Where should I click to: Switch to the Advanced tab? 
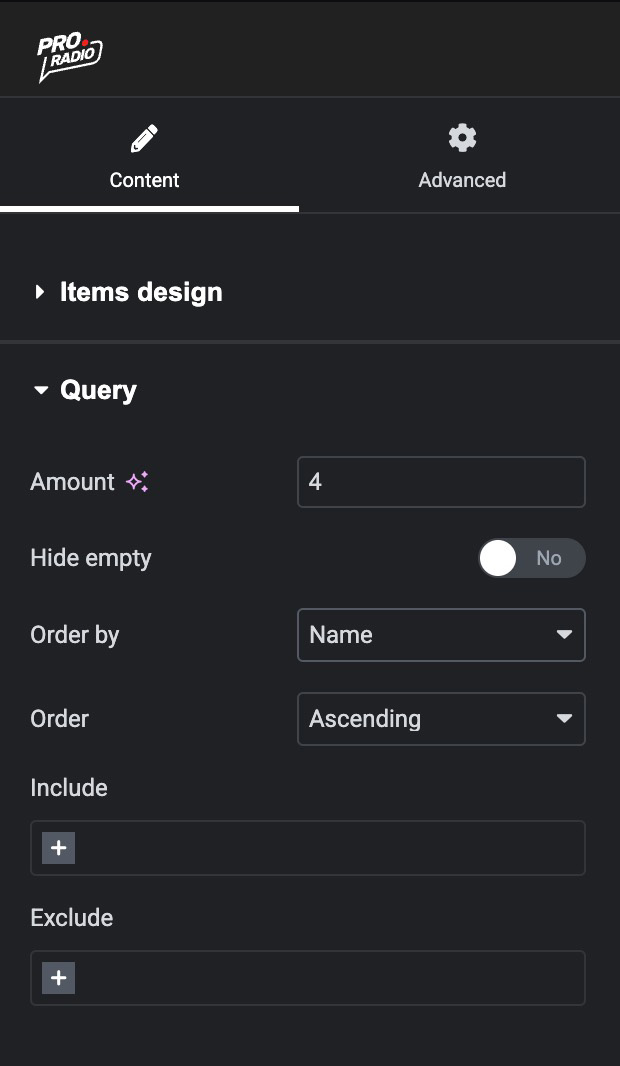pyautogui.click(x=462, y=180)
